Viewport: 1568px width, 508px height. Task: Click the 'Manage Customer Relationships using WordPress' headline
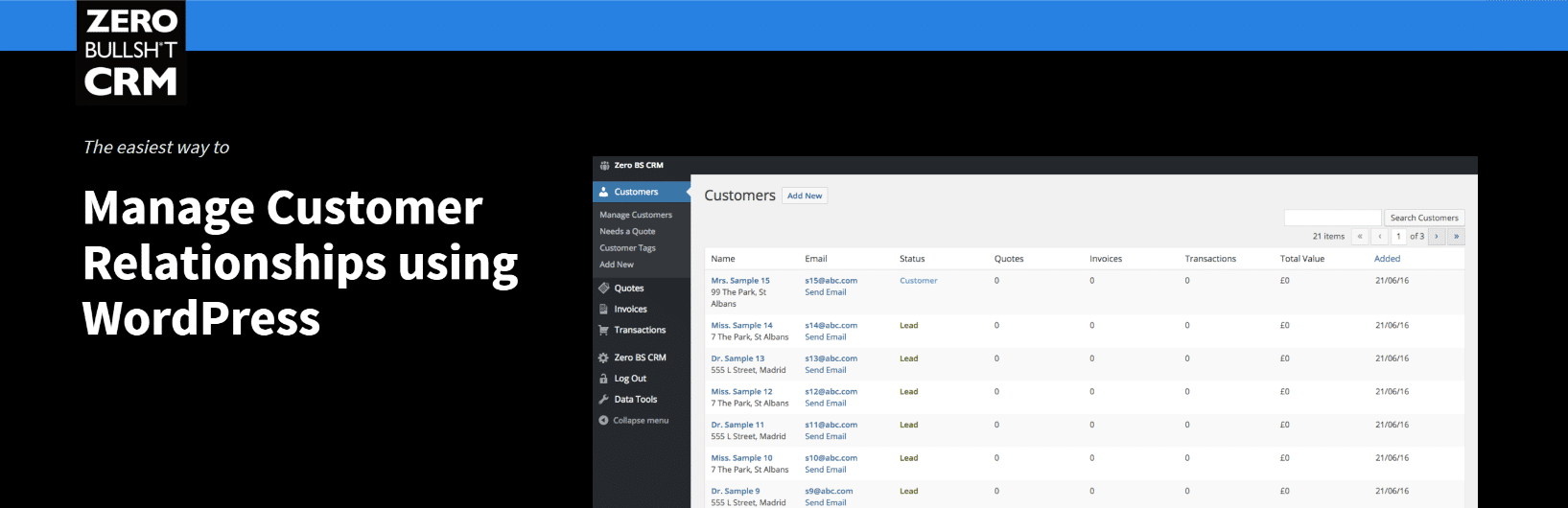[300, 263]
